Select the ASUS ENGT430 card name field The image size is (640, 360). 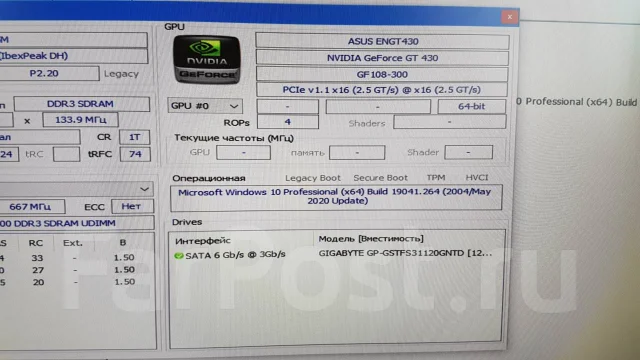[382, 41]
